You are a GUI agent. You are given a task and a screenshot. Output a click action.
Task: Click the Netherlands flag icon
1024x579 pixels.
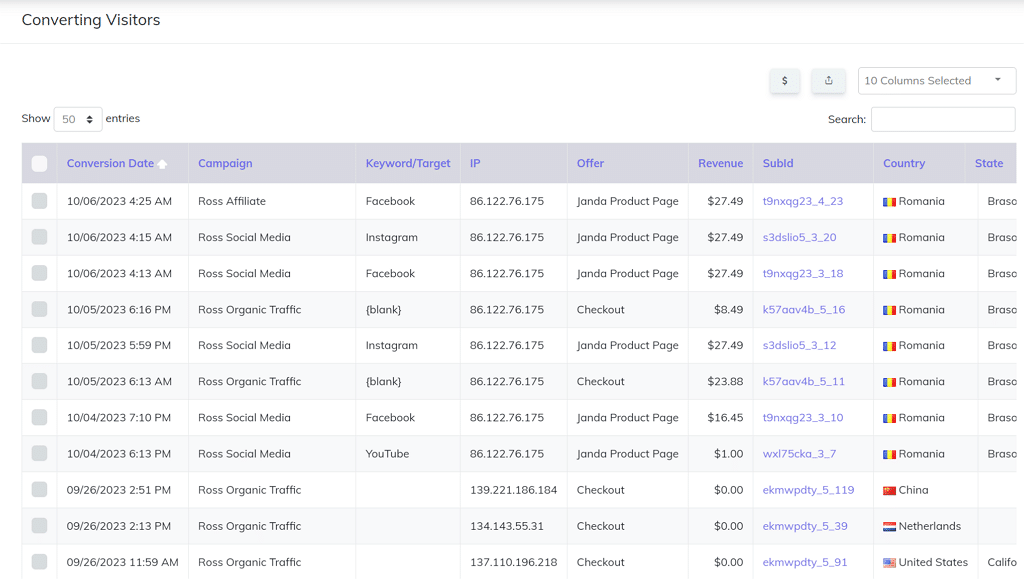[889, 527]
